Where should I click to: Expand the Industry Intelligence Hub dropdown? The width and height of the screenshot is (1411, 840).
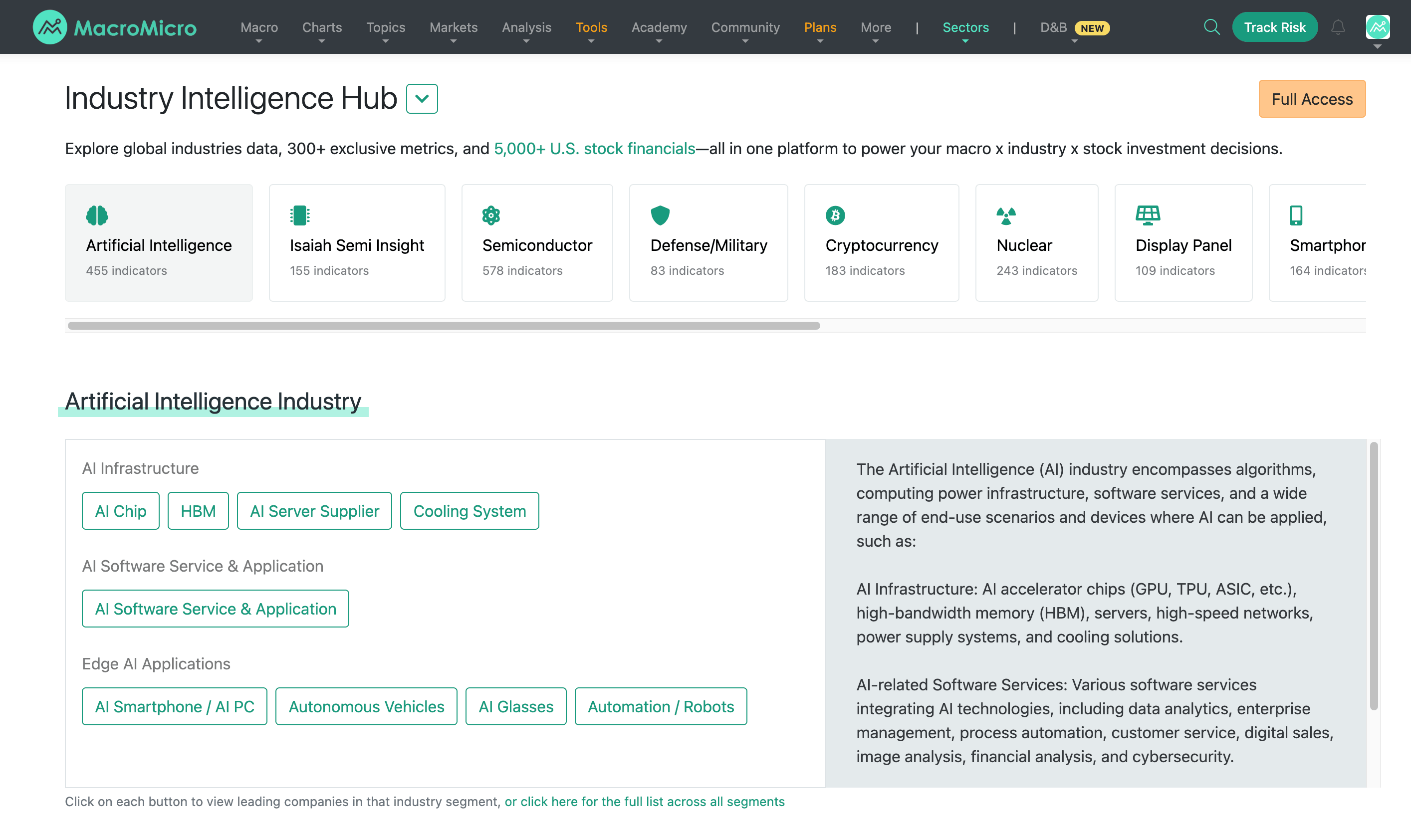pyautogui.click(x=422, y=98)
